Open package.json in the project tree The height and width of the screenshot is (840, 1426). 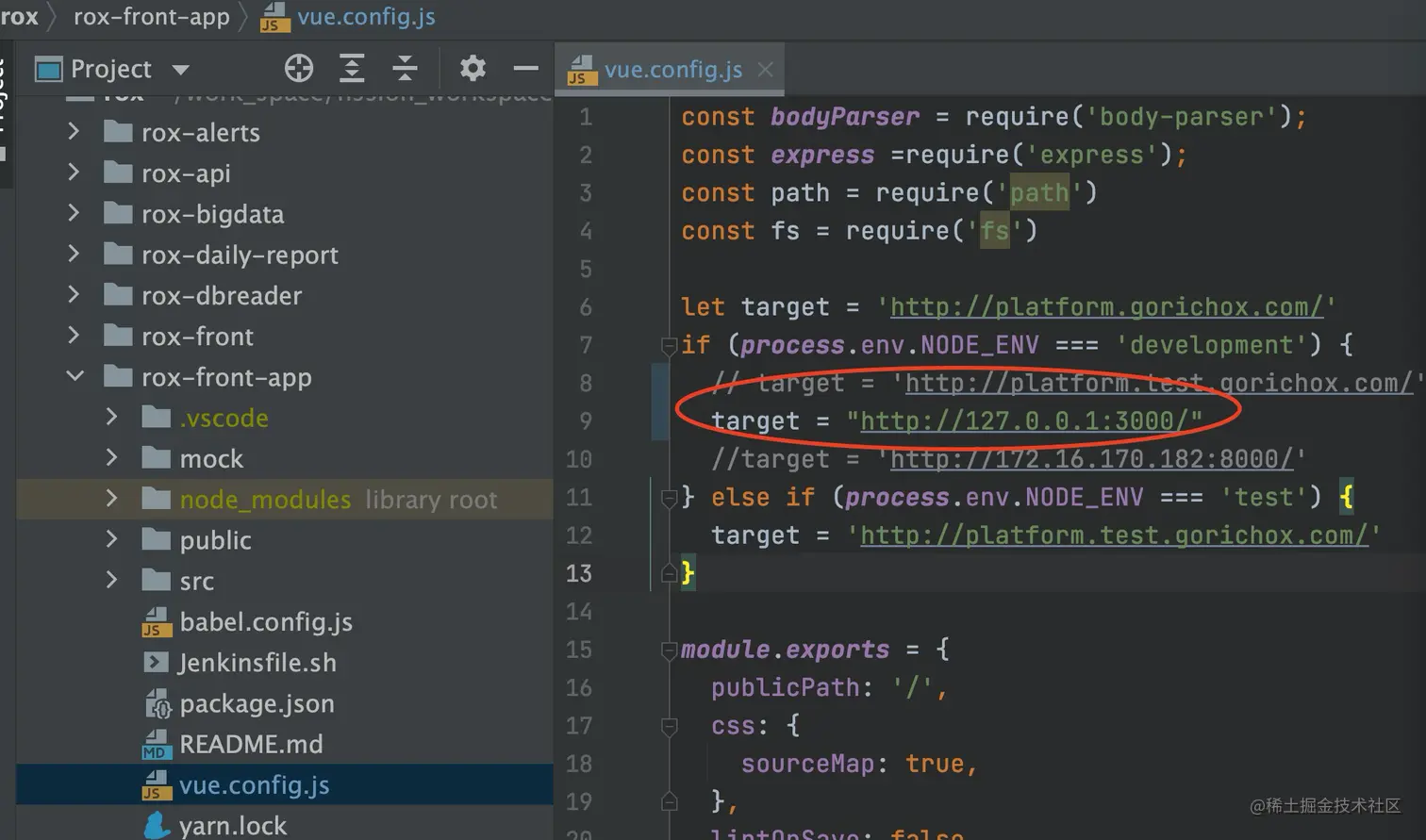(x=257, y=703)
